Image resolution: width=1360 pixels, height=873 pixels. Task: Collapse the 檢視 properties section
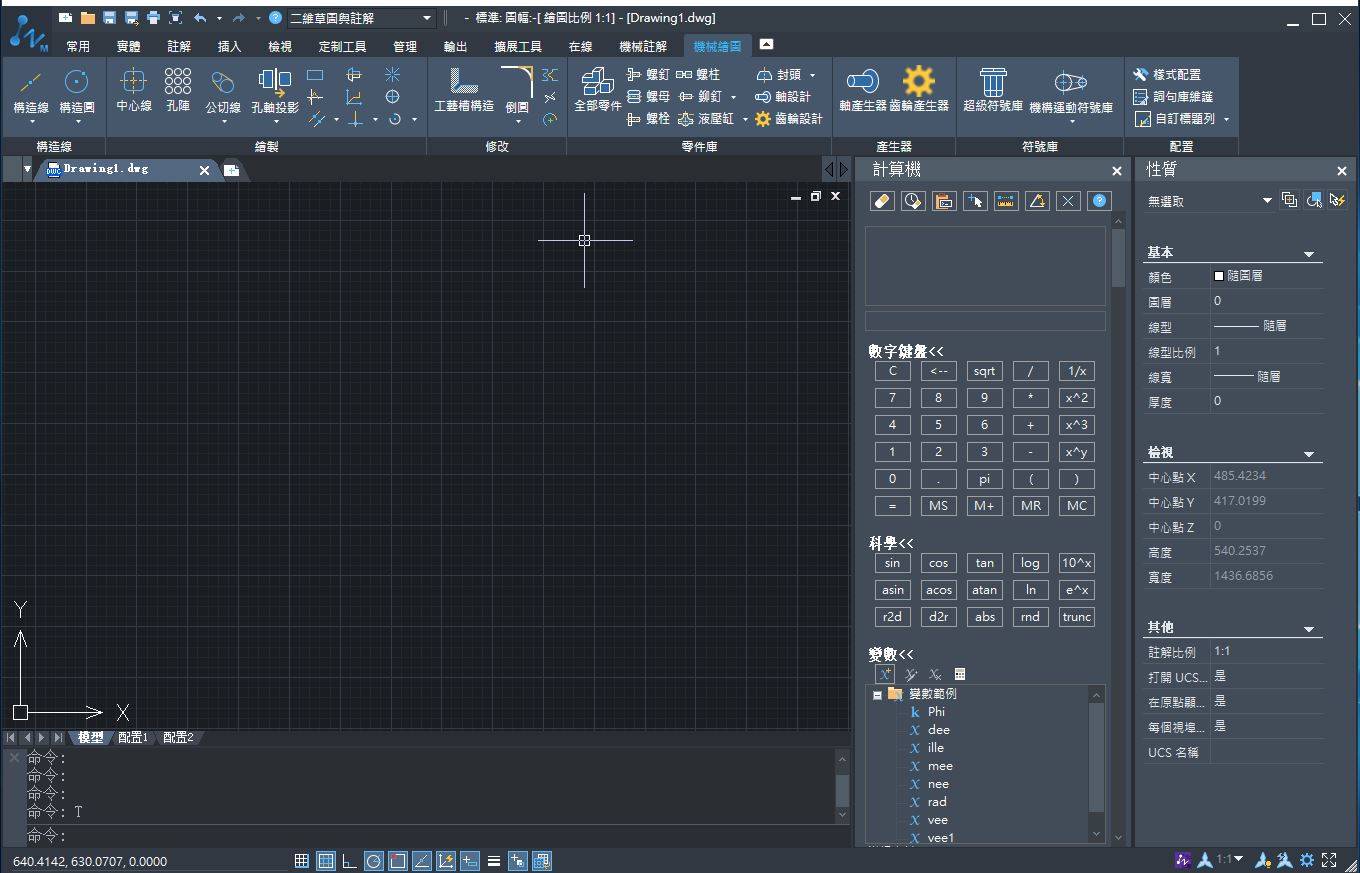[x=1309, y=454]
